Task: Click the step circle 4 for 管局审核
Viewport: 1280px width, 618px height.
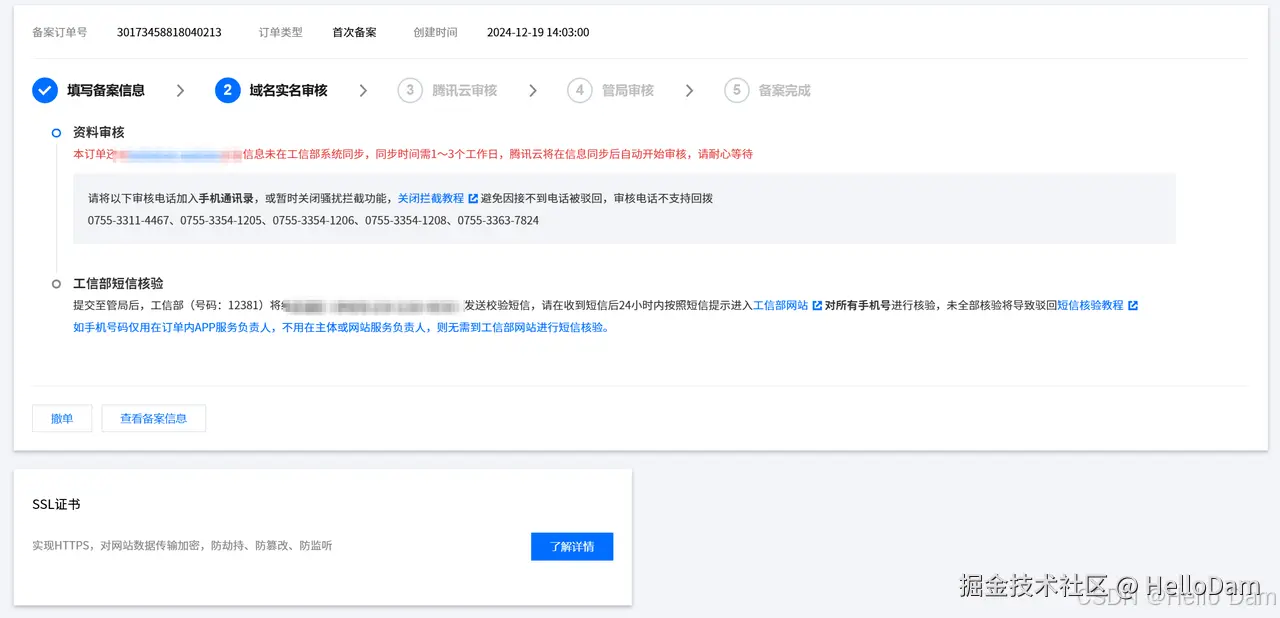Action: [x=580, y=90]
